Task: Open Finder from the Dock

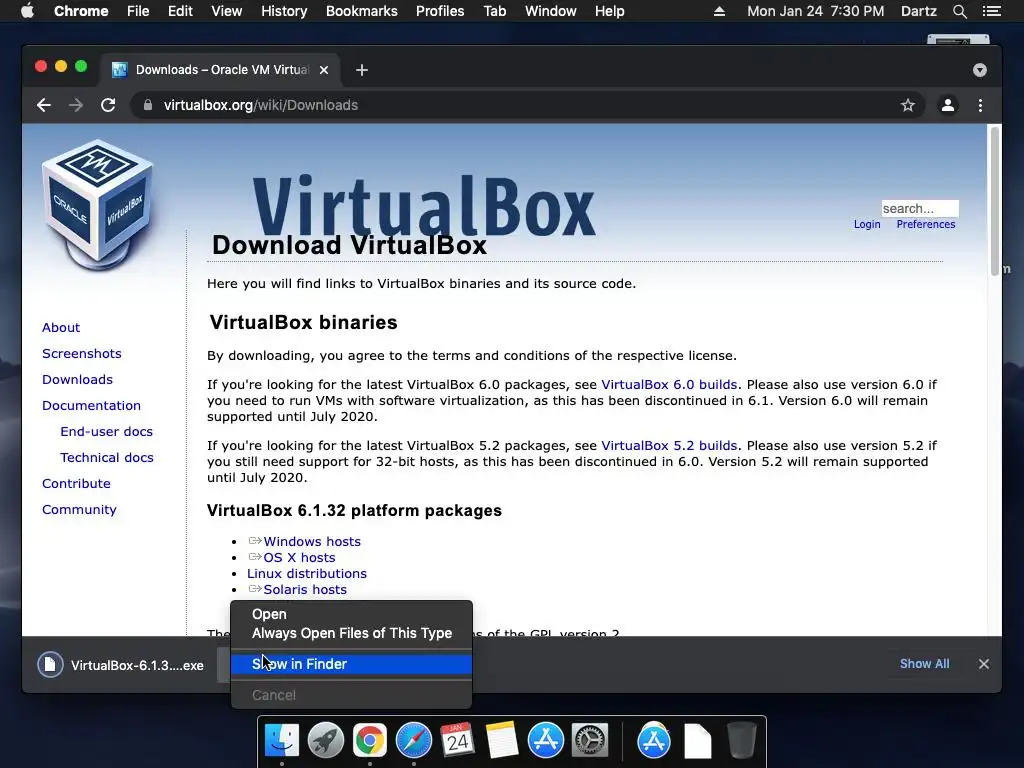Action: [281, 741]
